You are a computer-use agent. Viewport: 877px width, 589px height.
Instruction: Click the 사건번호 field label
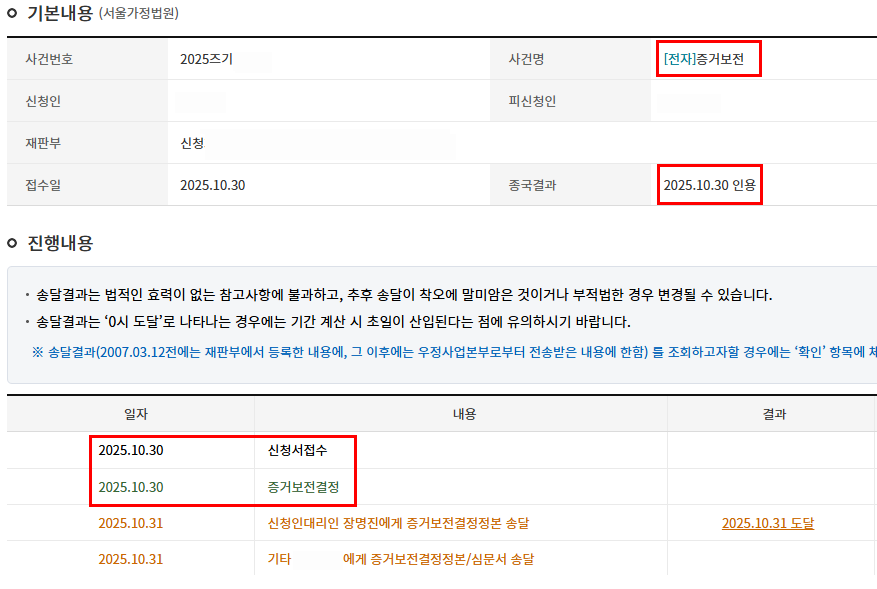tap(49, 59)
